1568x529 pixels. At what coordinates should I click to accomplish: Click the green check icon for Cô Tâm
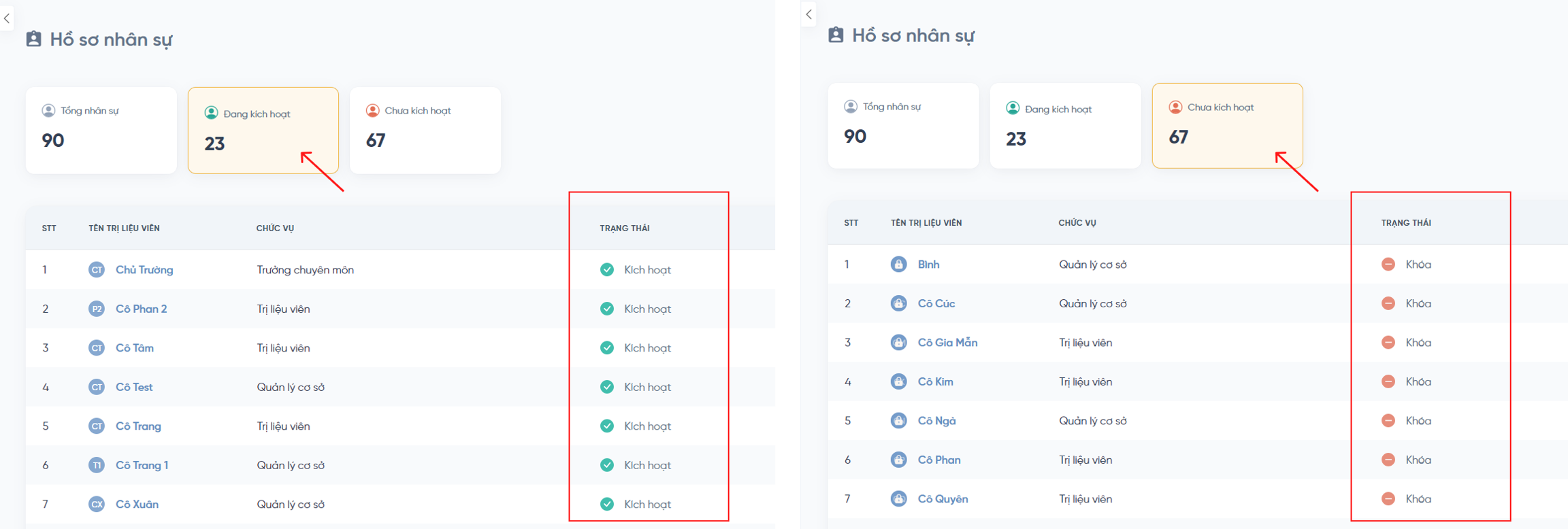[x=607, y=347]
